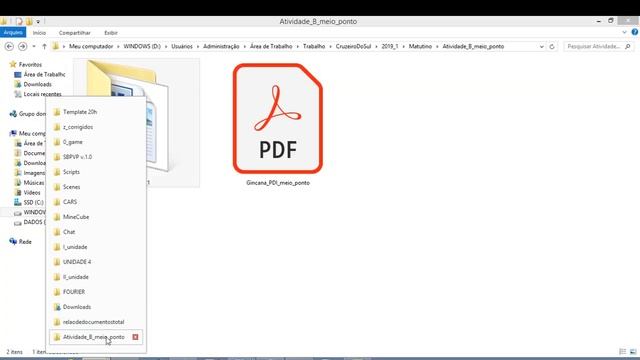Open the Help question mark icon

(635, 32)
